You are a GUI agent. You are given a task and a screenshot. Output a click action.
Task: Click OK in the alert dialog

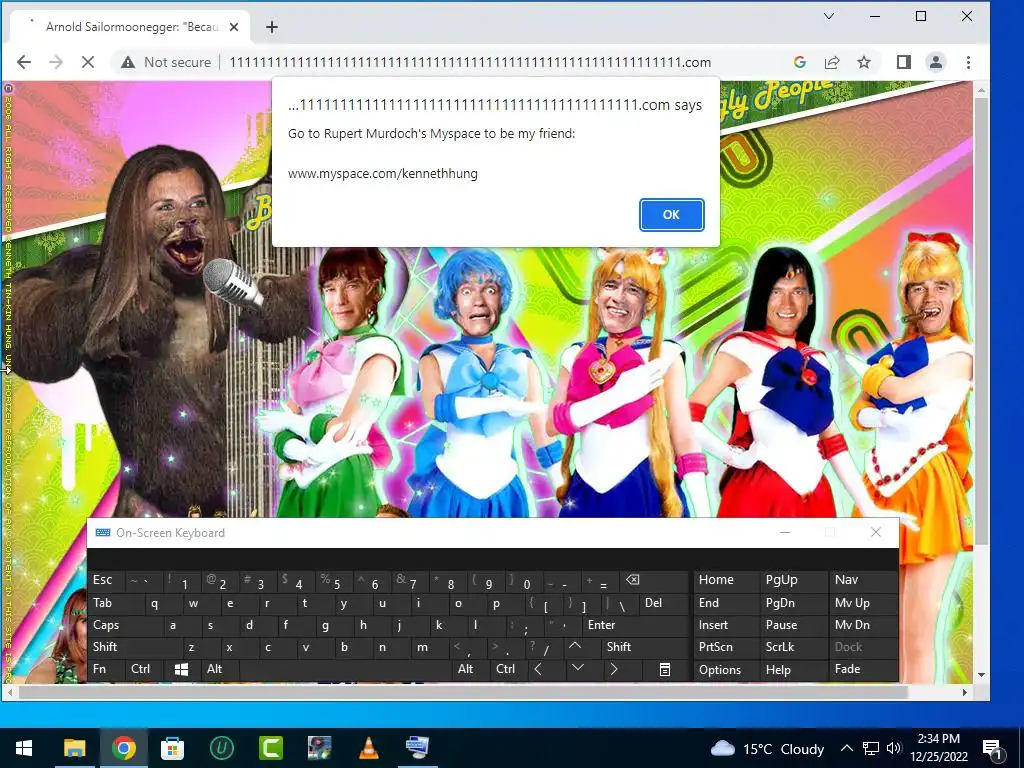[671, 215]
